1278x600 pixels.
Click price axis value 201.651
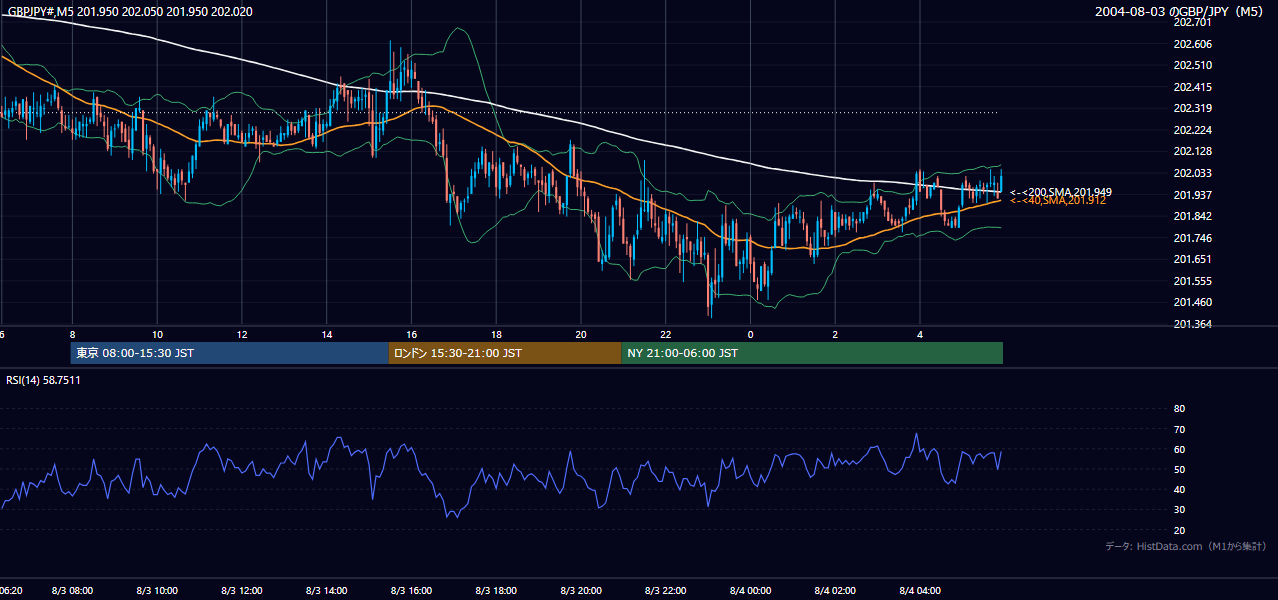click(1192, 259)
